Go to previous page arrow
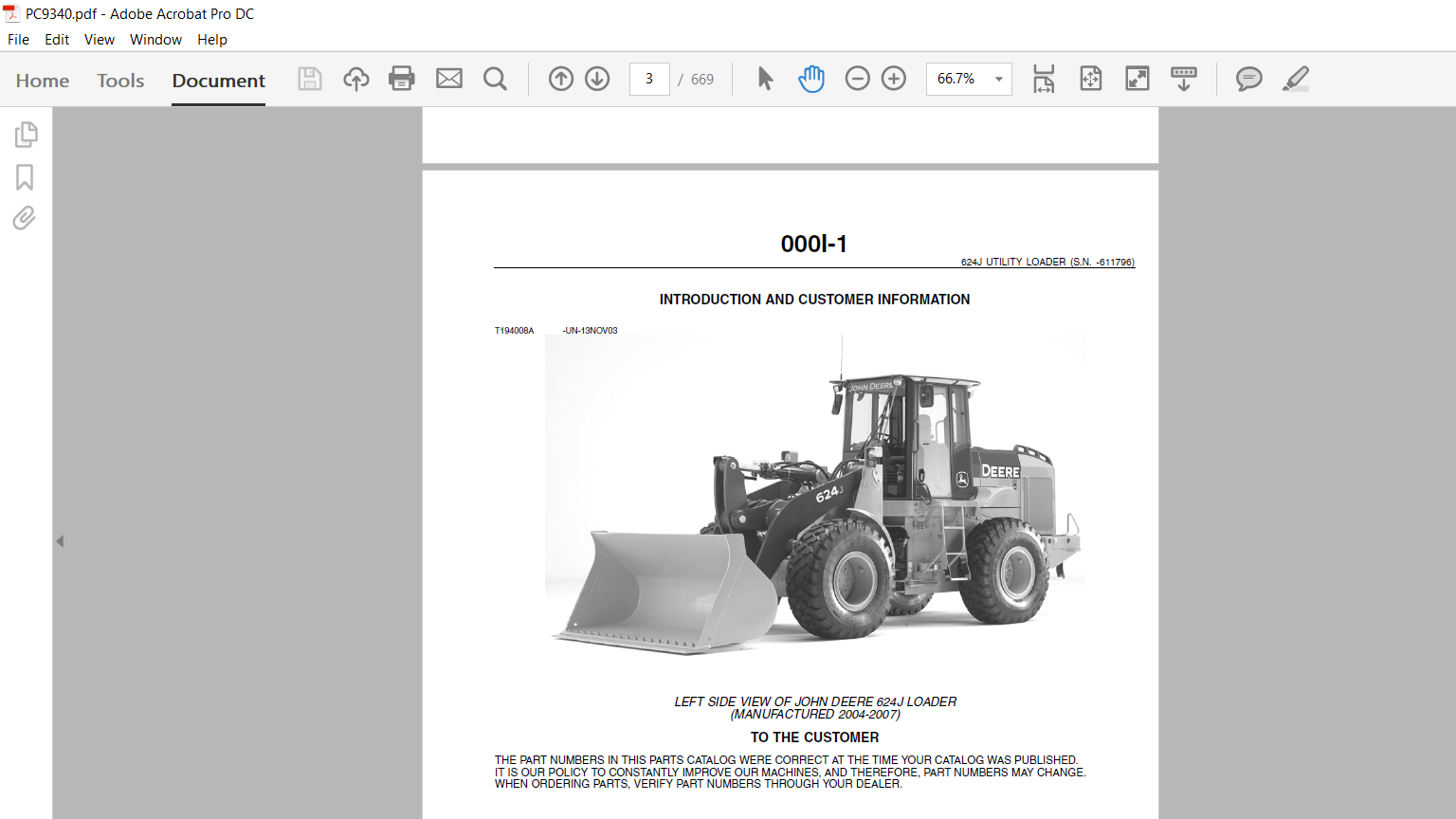This screenshot has width=1456, height=819. (x=561, y=79)
